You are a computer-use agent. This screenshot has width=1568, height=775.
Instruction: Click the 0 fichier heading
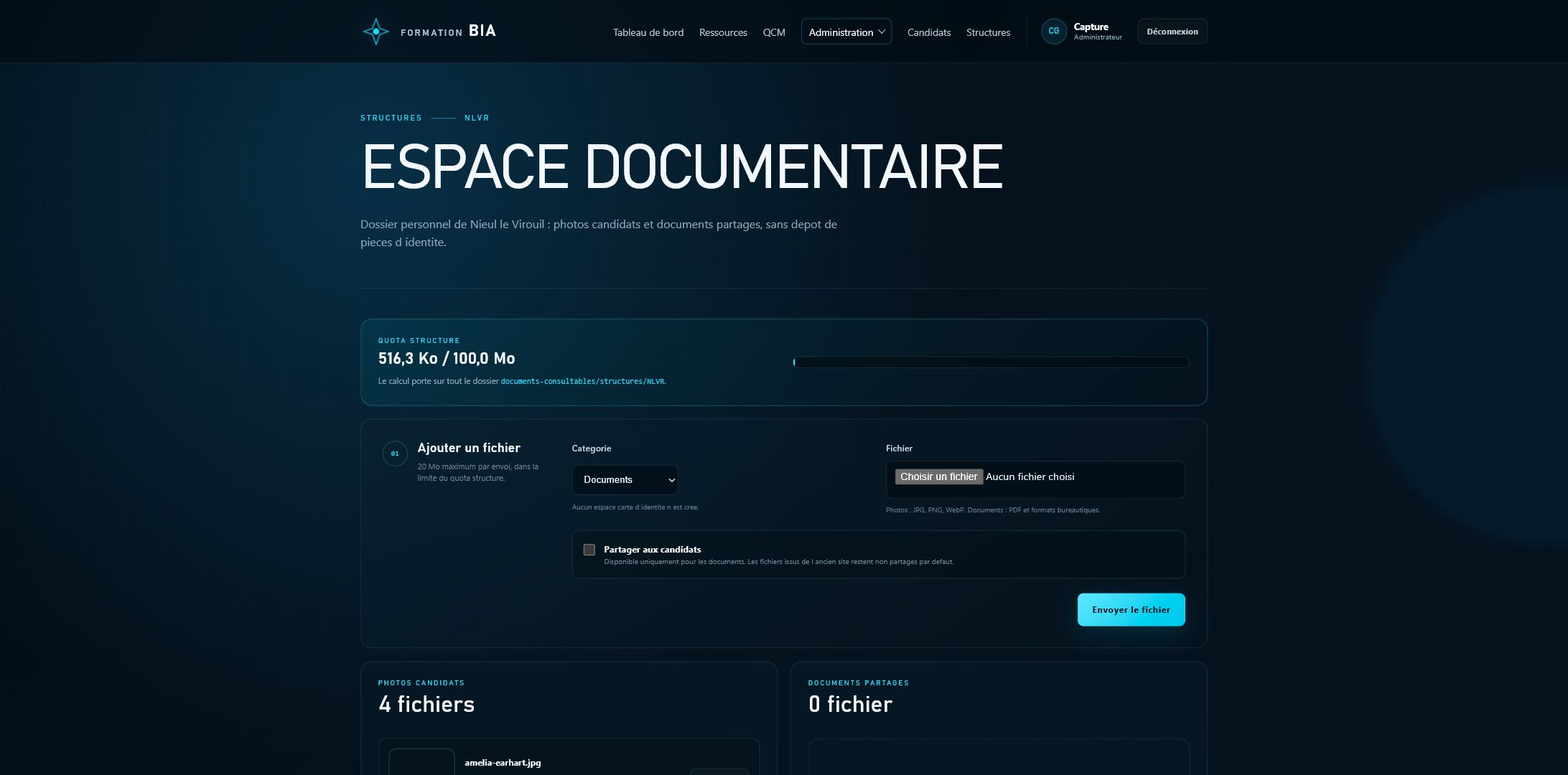pyautogui.click(x=850, y=704)
